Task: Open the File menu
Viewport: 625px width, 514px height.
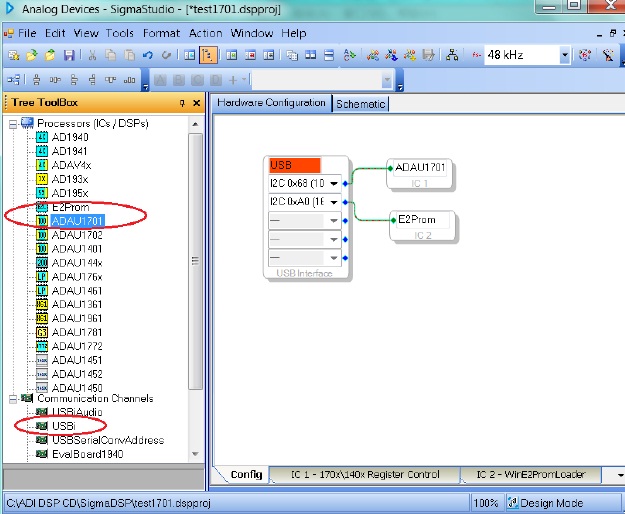Action: 27,33
